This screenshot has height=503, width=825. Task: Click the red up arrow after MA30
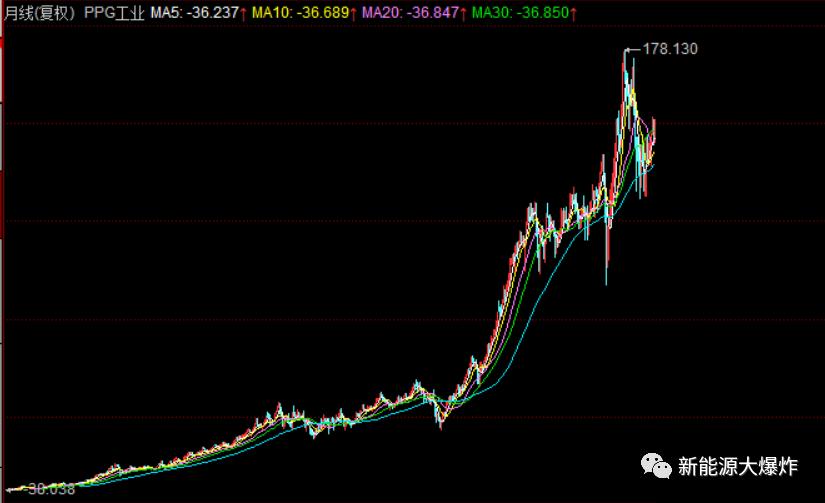coord(574,13)
